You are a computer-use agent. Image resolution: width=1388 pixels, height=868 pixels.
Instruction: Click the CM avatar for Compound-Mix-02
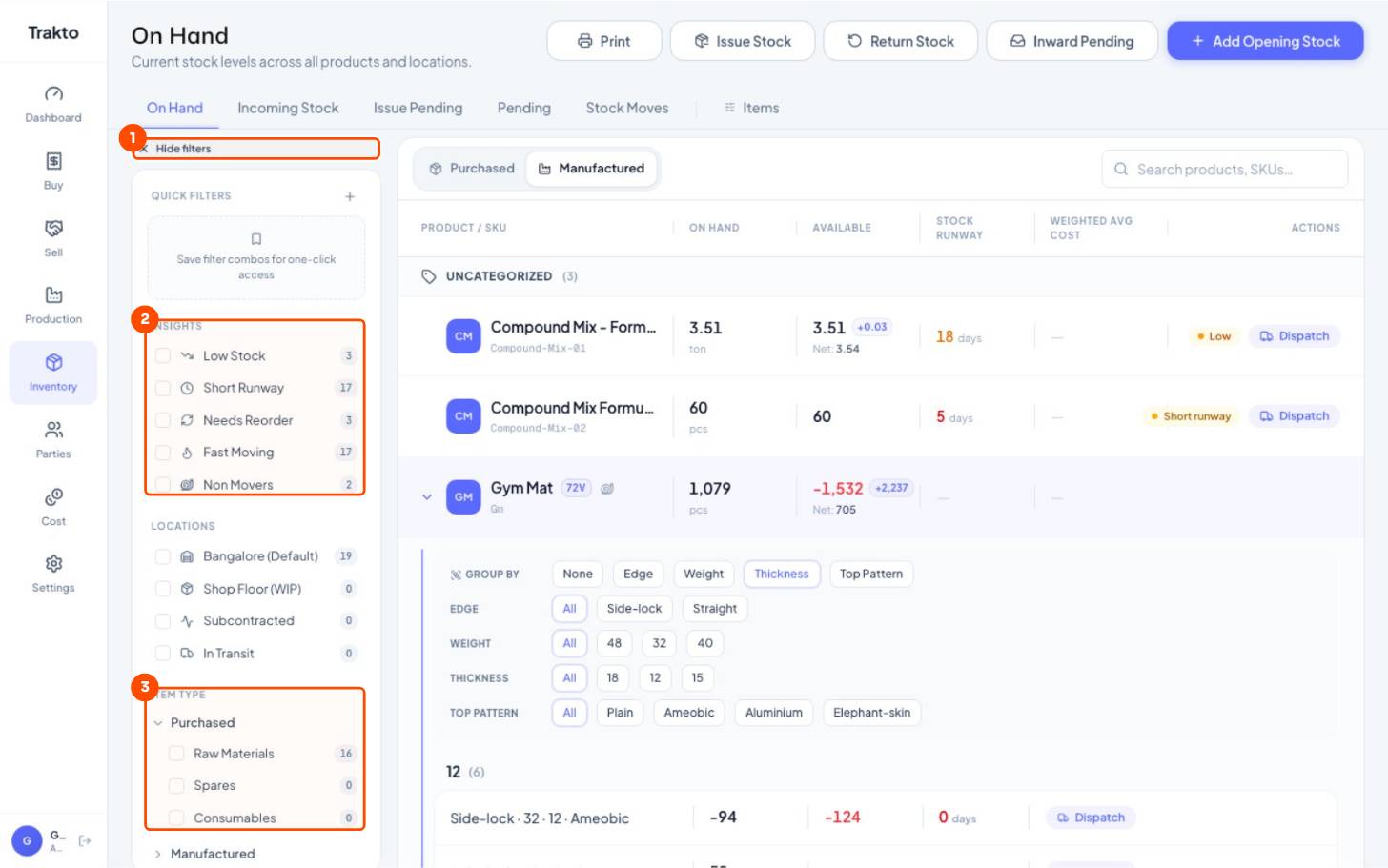coord(463,415)
